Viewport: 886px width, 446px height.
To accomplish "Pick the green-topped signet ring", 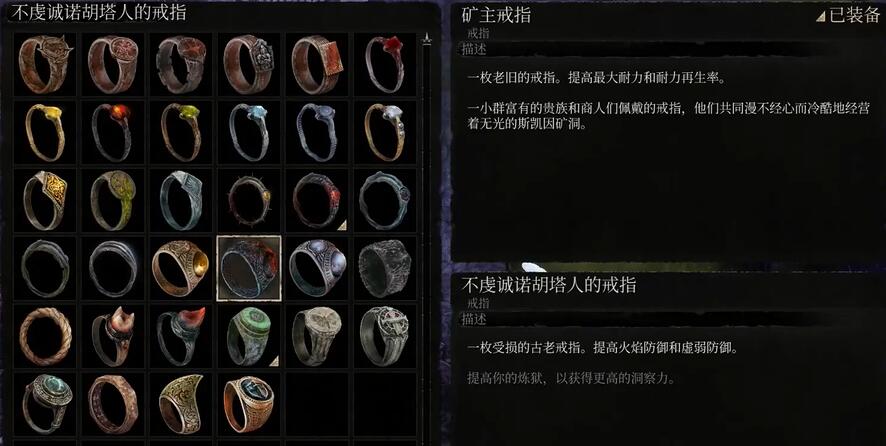I will point(249,336).
